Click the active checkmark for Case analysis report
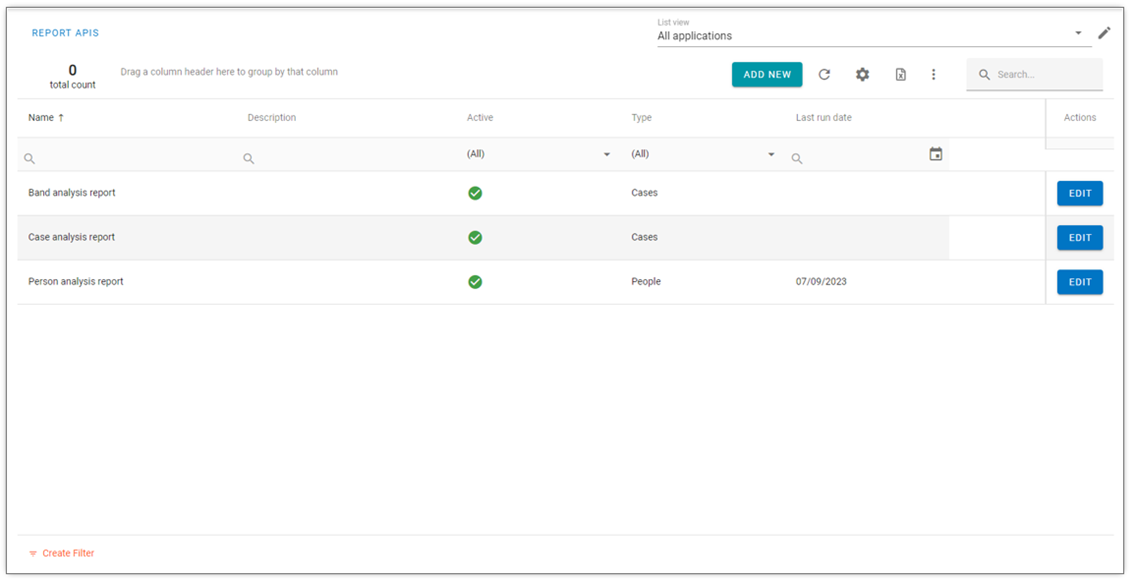This screenshot has width=1134, height=583. point(475,237)
